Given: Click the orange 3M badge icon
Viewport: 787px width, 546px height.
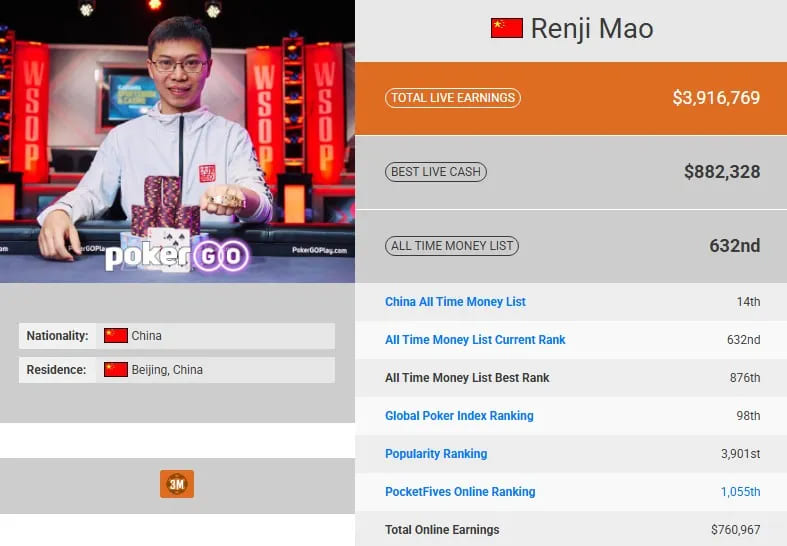Looking at the screenshot, I should [177, 484].
